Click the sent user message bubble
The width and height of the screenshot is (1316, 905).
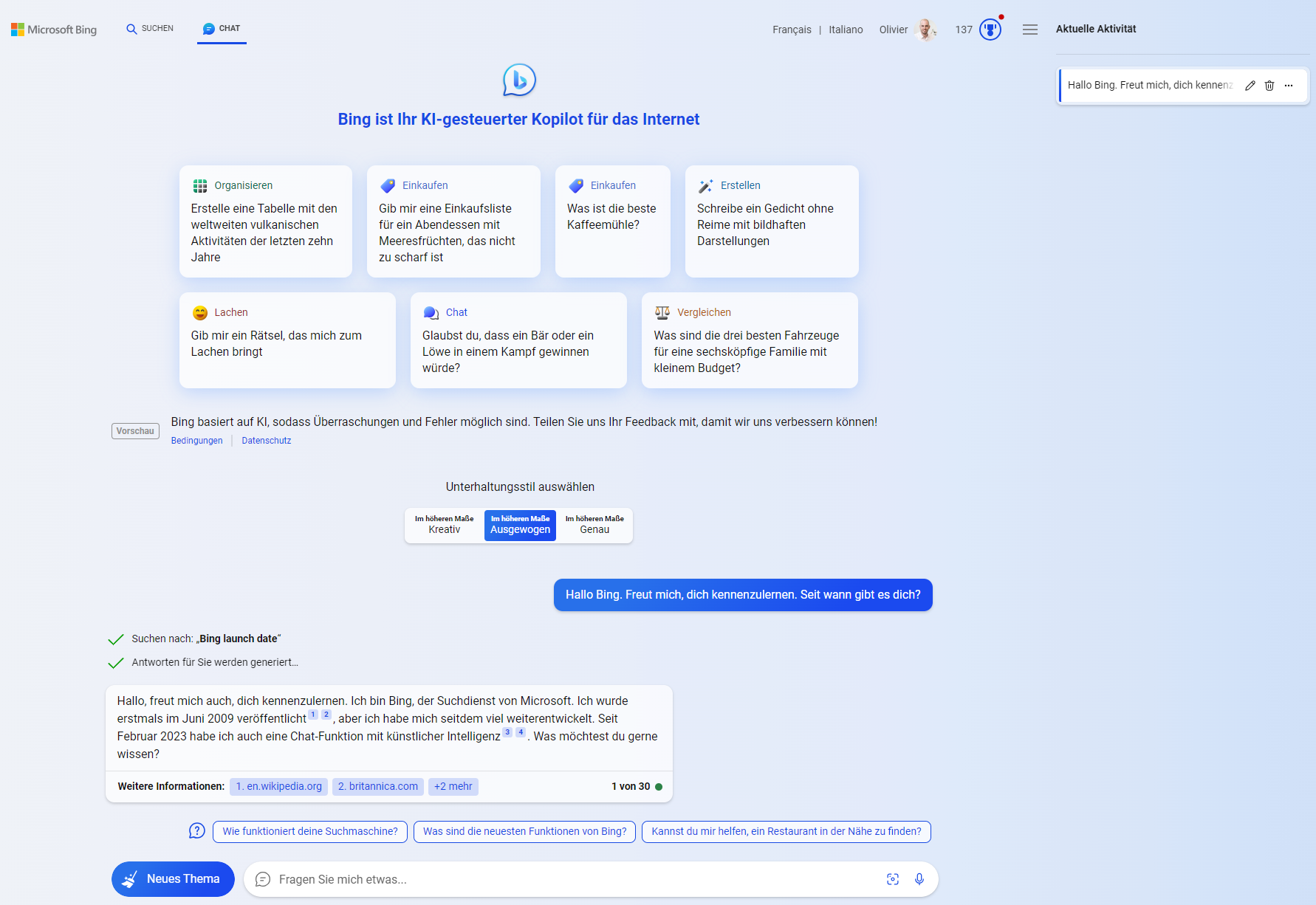point(743,595)
